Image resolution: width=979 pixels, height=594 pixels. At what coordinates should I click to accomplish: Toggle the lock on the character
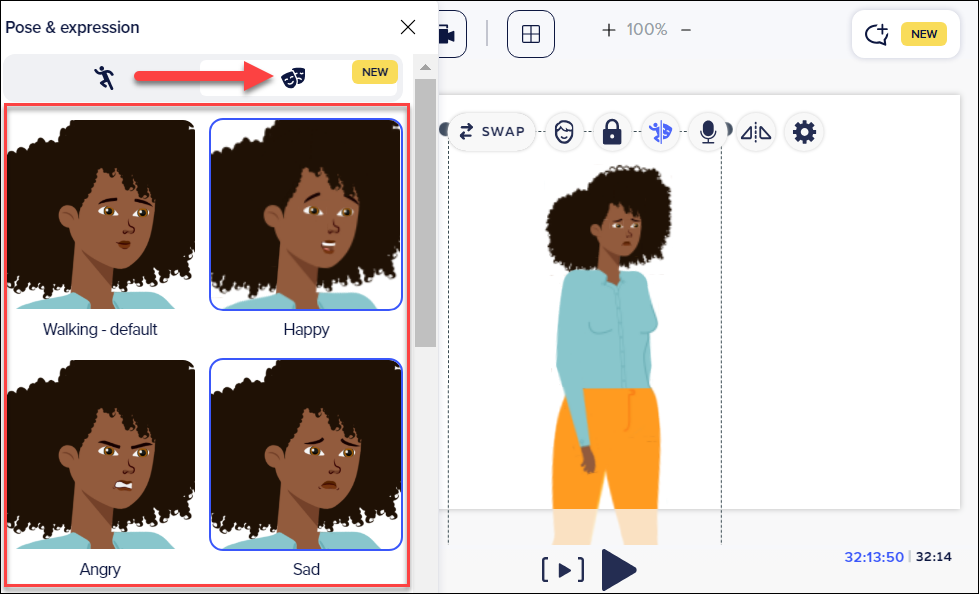(612, 131)
